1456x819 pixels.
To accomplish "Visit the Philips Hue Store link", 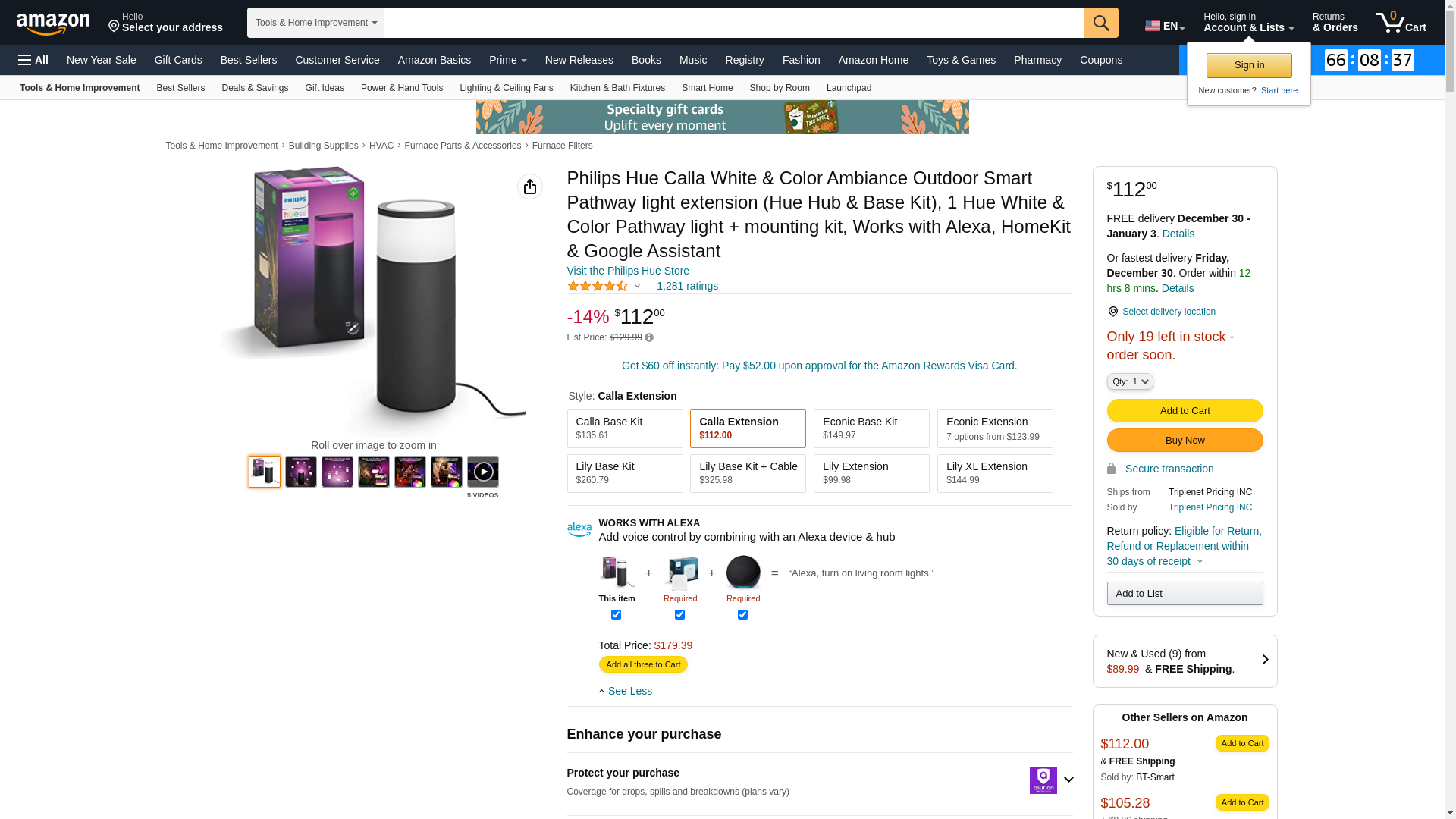I will coord(628,271).
